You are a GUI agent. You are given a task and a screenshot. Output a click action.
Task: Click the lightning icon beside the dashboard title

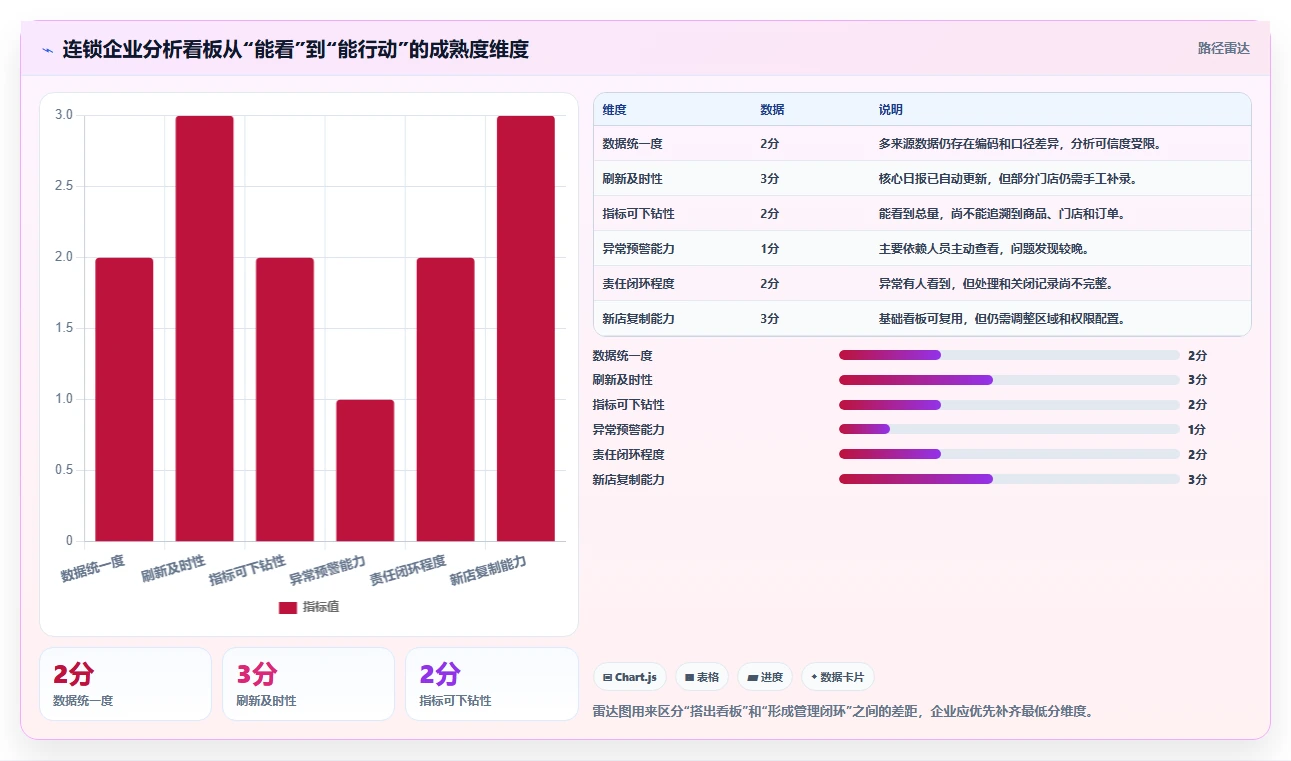point(47,49)
